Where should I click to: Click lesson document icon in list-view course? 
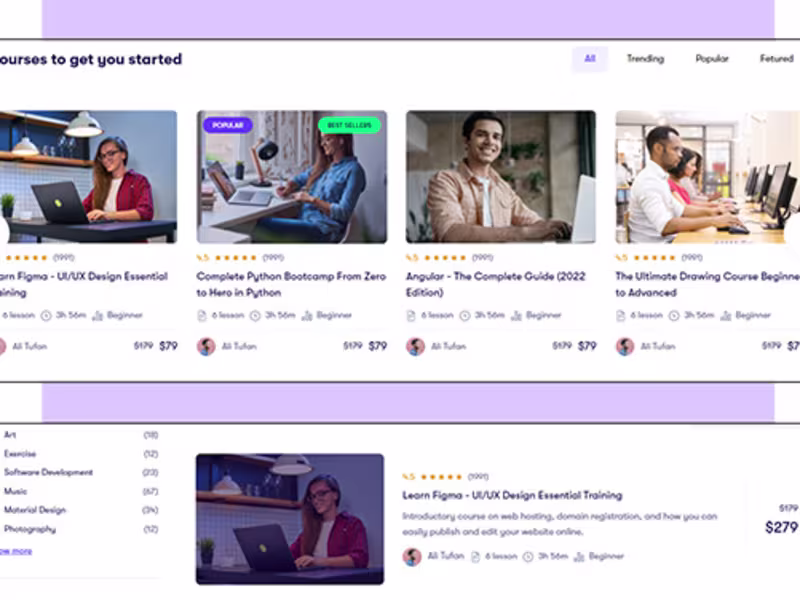[476, 557]
